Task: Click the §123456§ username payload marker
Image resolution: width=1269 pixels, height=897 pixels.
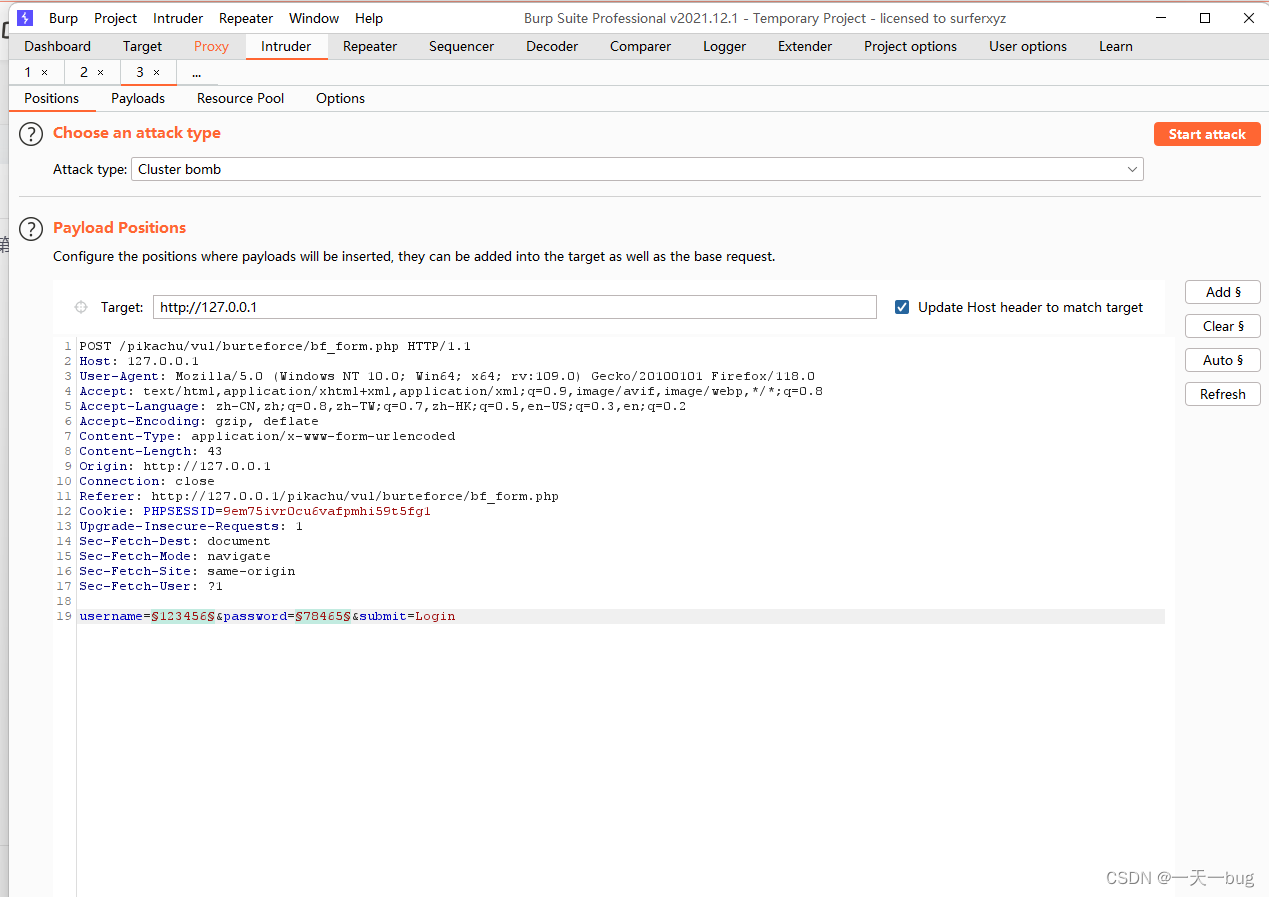Action: tap(183, 616)
